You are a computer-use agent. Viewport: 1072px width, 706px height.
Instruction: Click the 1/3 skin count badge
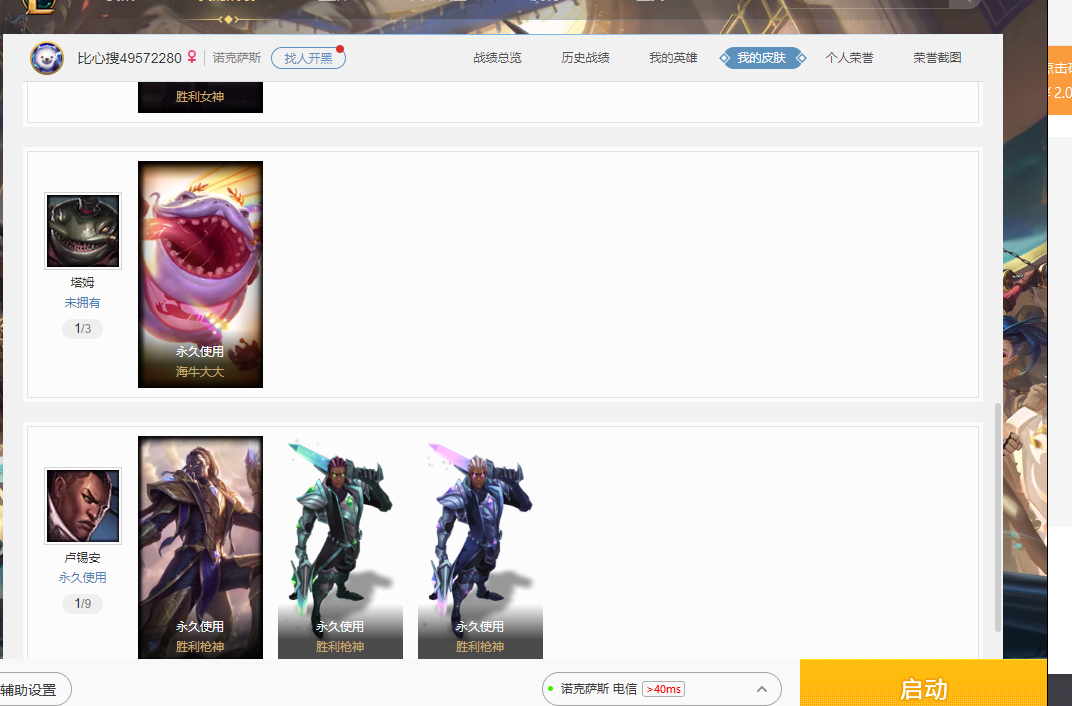82,329
